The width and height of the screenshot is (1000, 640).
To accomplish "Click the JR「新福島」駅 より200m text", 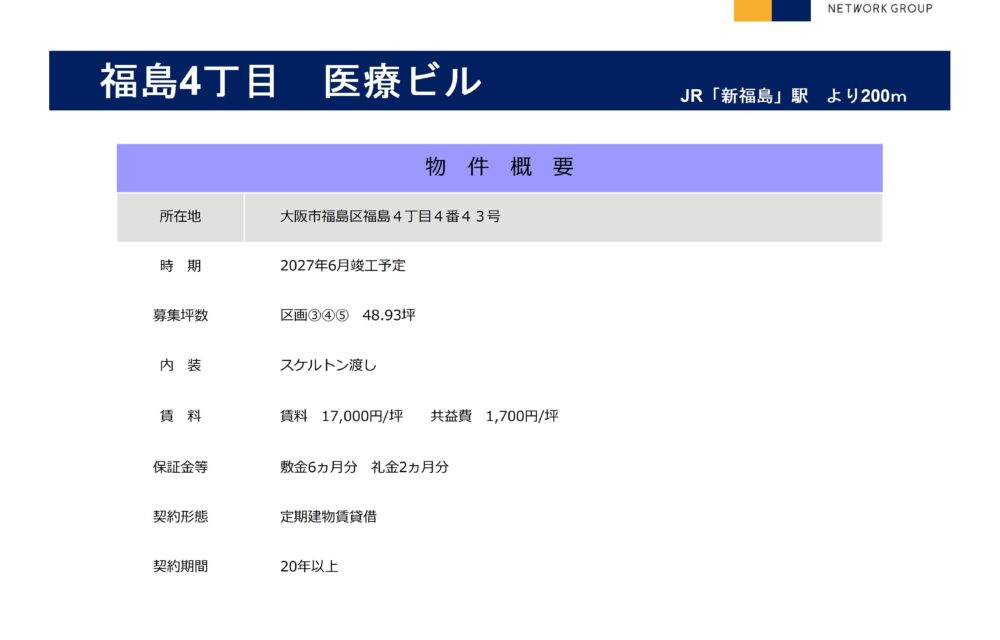I will (793, 96).
